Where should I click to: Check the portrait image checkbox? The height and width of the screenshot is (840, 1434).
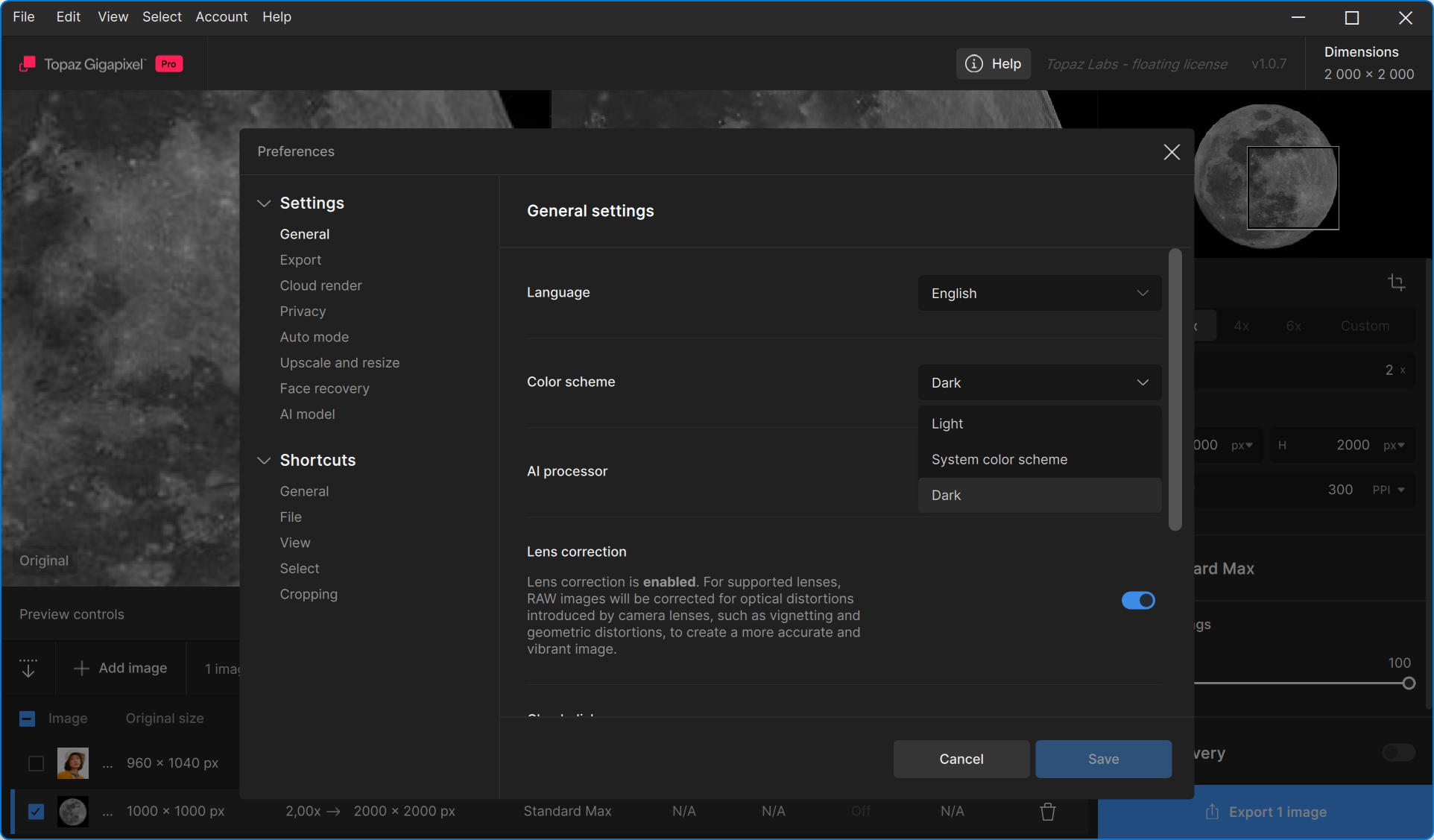coord(36,763)
